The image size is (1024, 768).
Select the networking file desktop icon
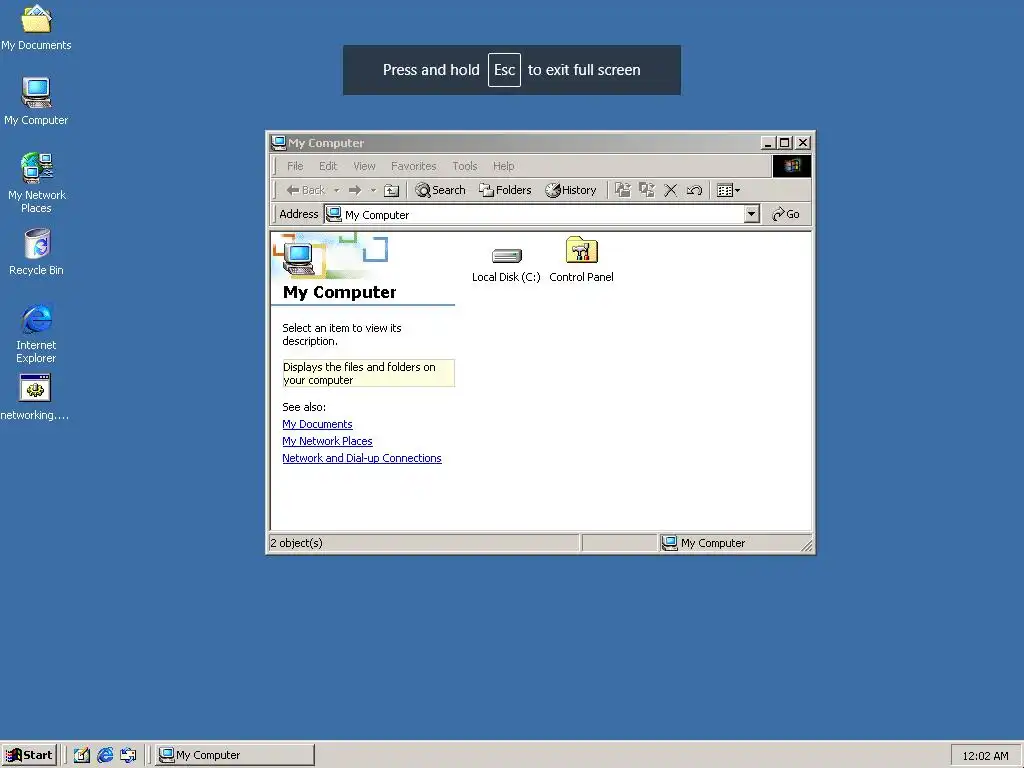(35, 397)
